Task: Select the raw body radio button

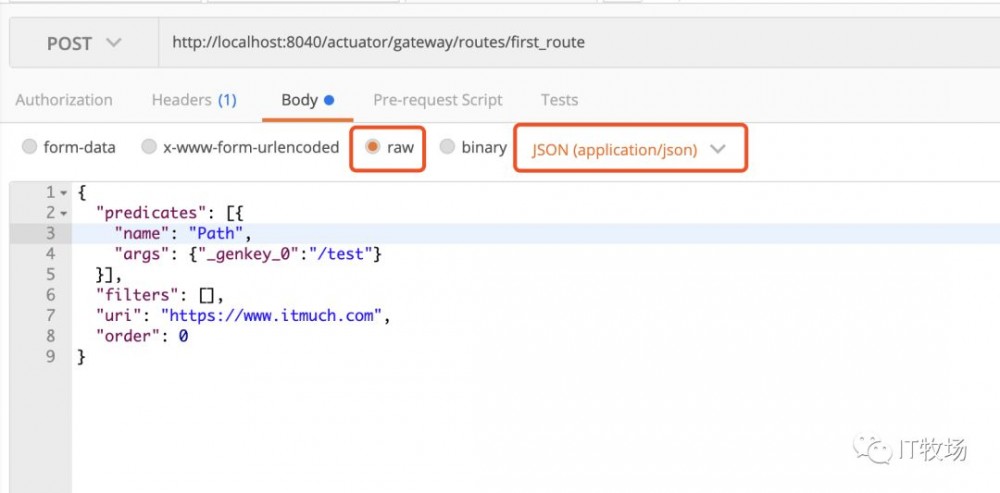Action: (373, 147)
